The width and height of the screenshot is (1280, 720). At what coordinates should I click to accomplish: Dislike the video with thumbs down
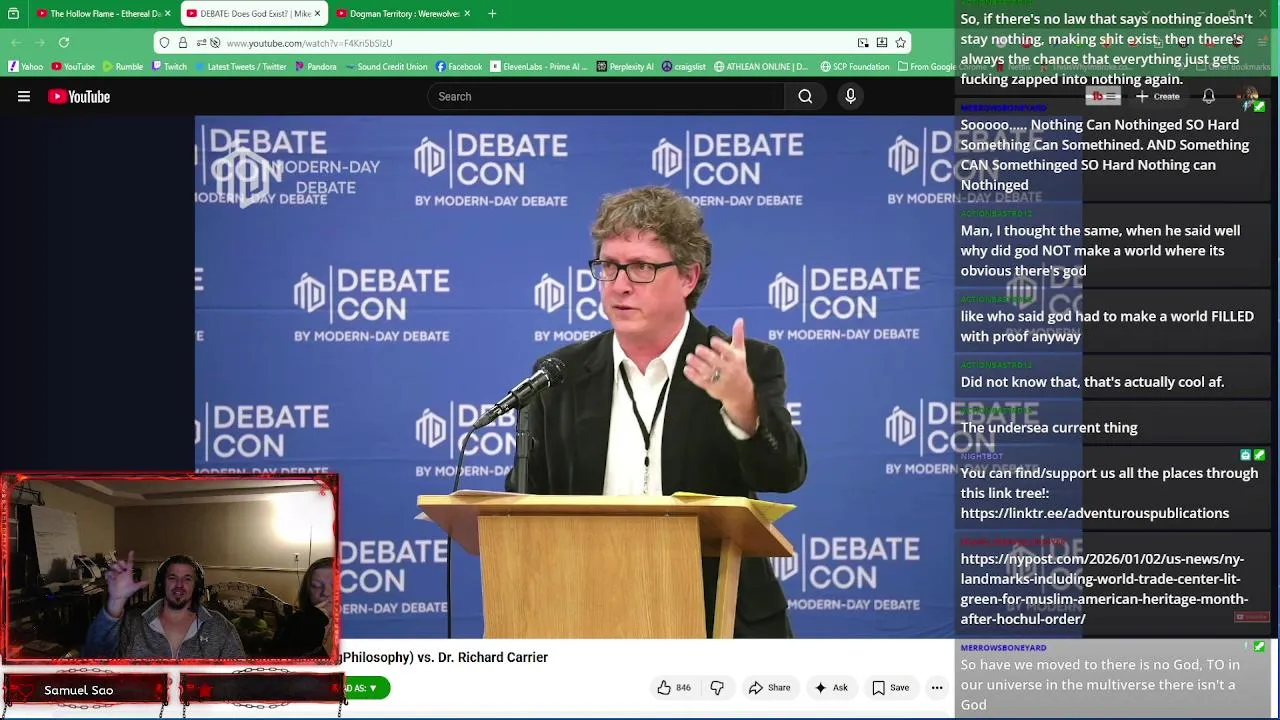(717, 688)
